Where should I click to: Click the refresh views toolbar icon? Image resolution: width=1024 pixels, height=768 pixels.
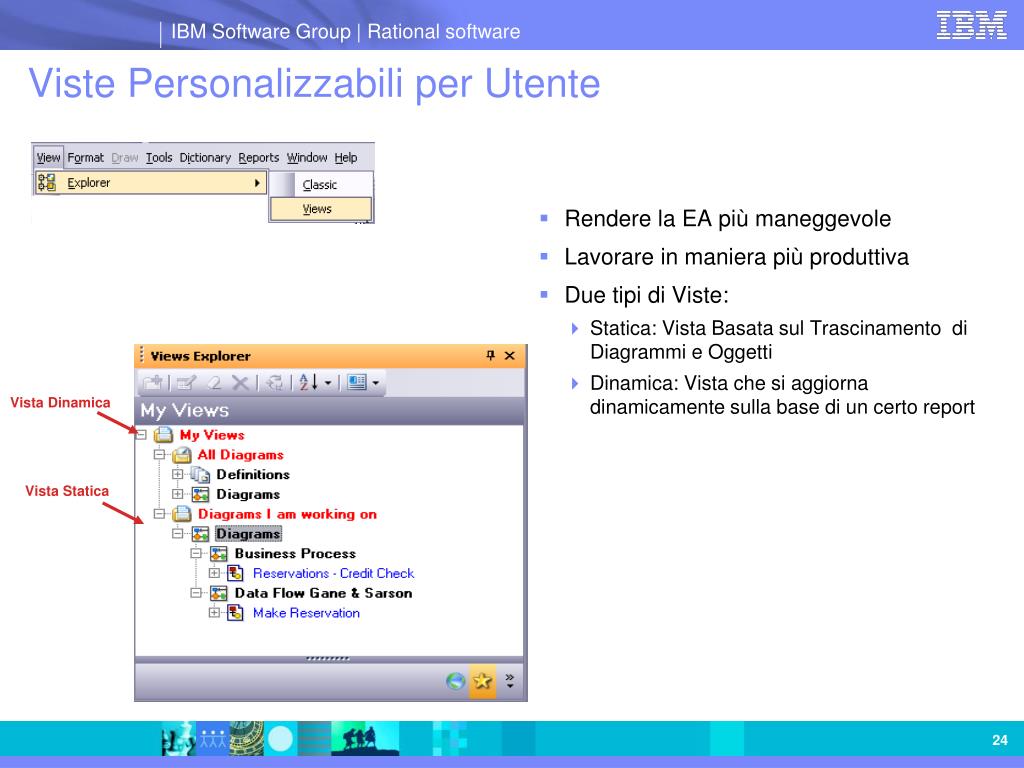coord(274,383)
